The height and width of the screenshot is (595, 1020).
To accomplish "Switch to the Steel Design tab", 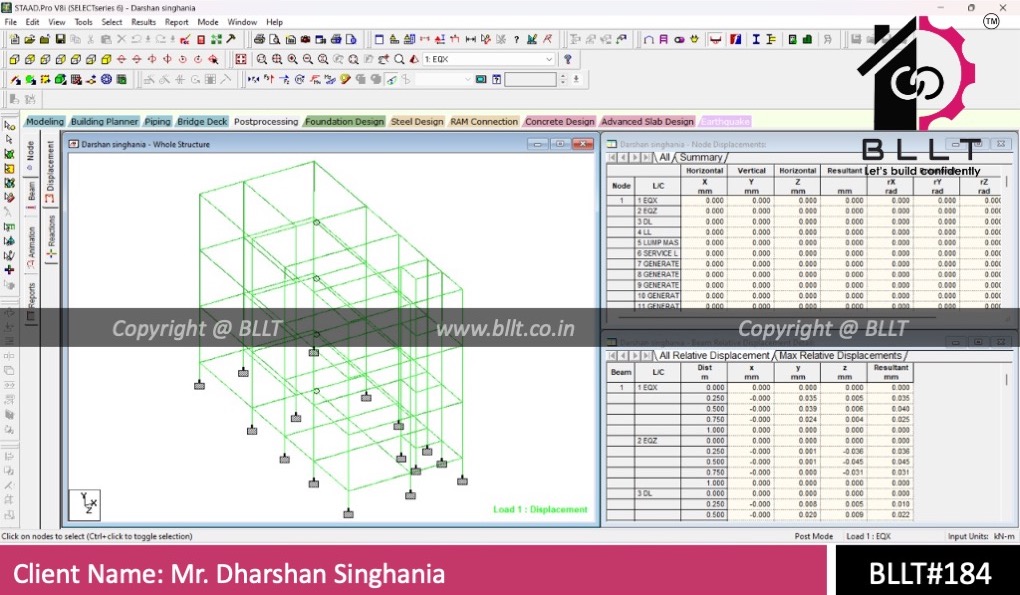I will (416, 122).
